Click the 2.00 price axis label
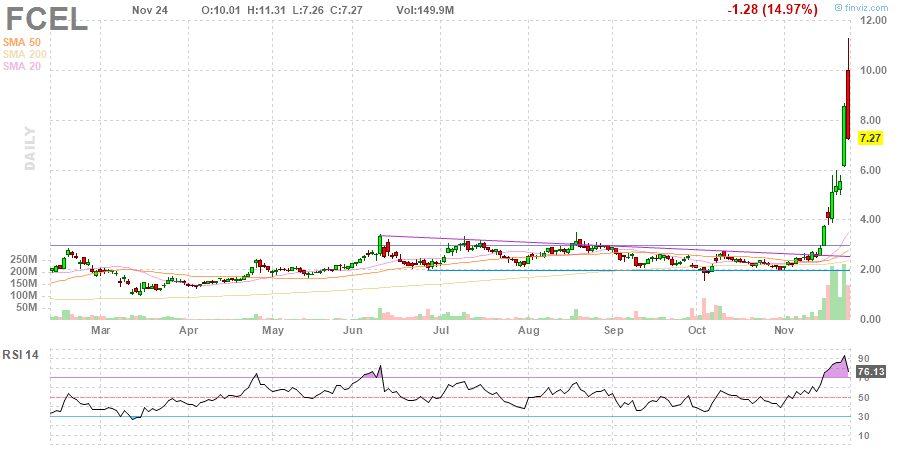 [x=871, y=269]
